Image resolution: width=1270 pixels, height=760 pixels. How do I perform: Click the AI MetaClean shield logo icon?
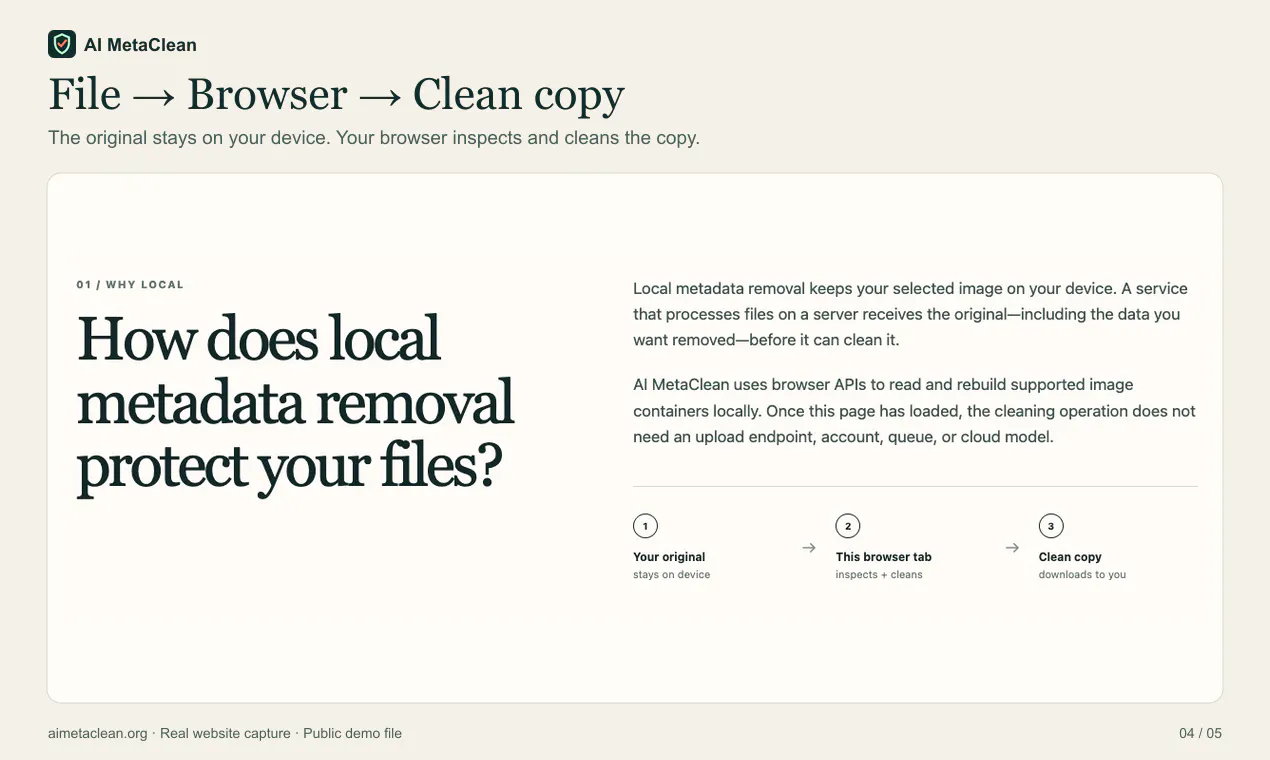pos(62,44)
